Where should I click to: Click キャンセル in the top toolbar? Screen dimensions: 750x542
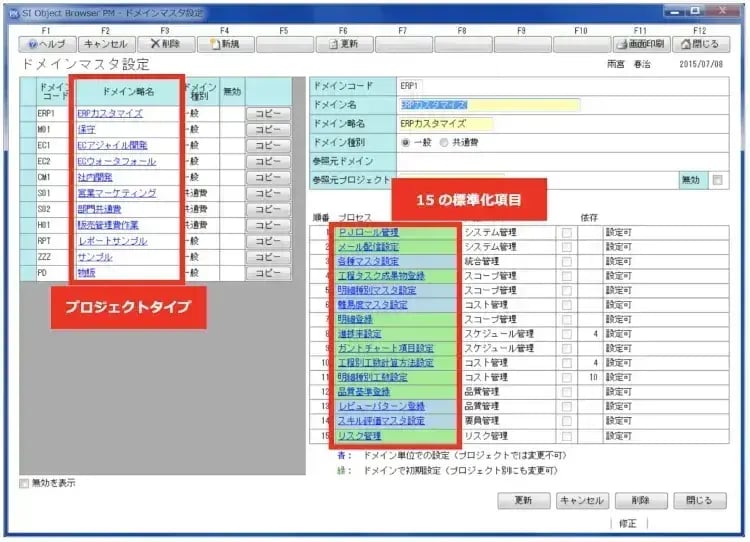pos(105,44)
